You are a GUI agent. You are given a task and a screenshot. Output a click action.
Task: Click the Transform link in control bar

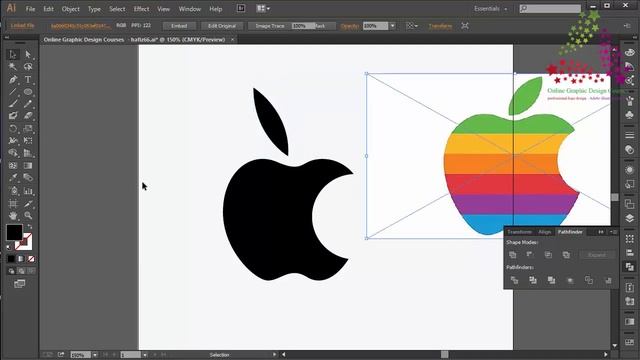pos(440,26)
